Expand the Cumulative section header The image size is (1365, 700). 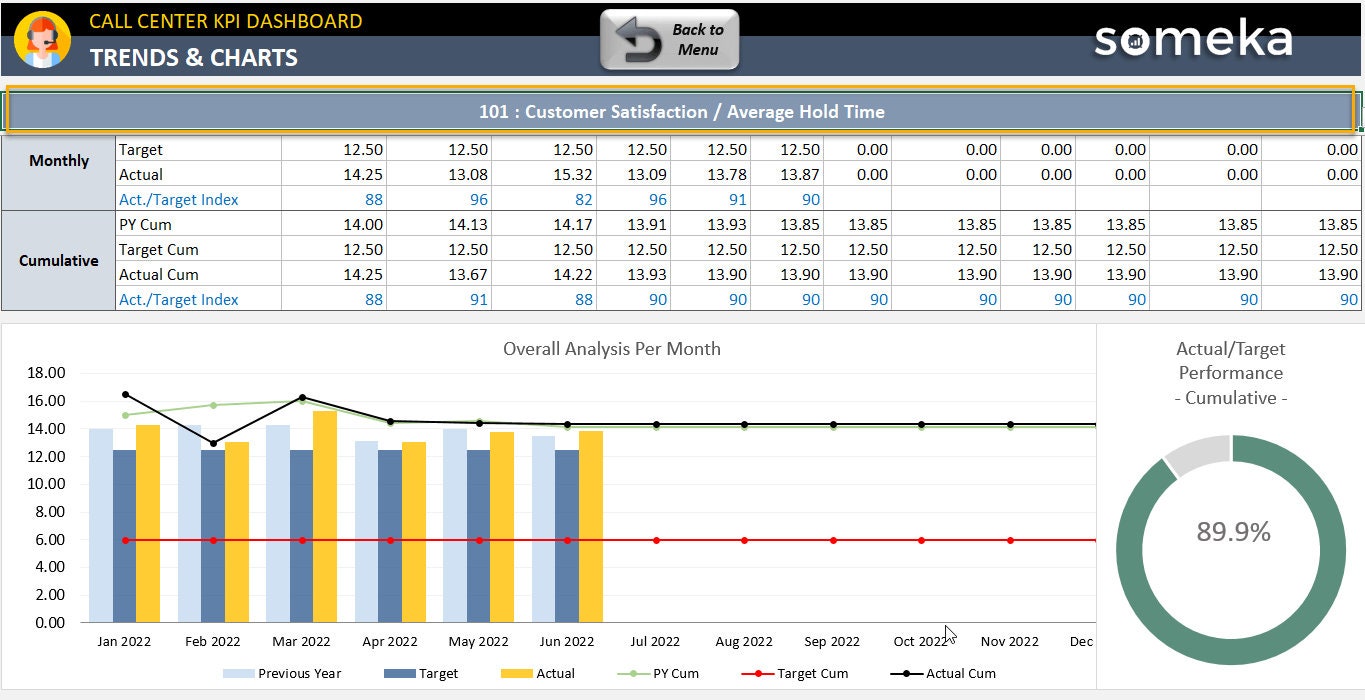point(59,261)
